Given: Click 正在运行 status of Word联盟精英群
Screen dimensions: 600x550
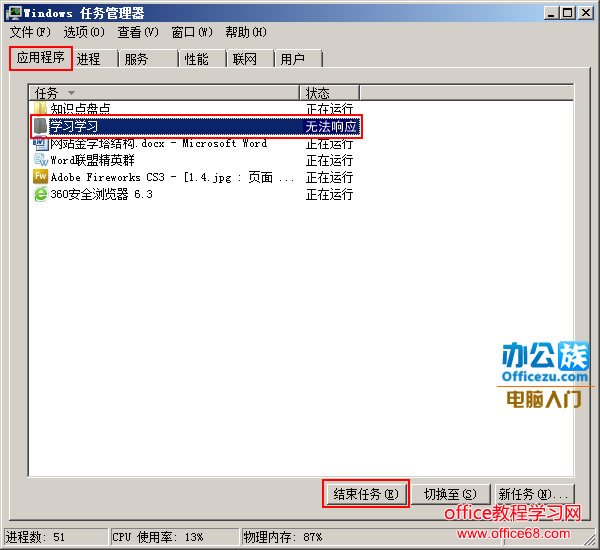Looking at the screenshot, I should [x=329, y=160].
